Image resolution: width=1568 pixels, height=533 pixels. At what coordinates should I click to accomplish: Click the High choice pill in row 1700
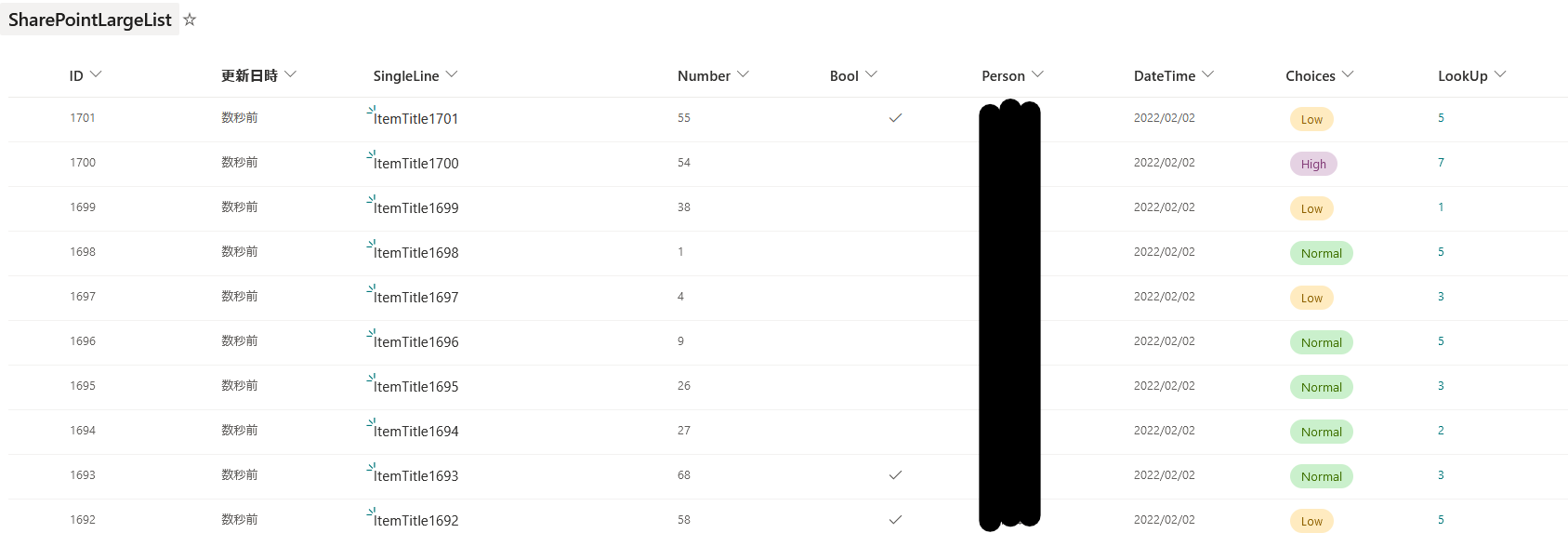point(1313,165)
